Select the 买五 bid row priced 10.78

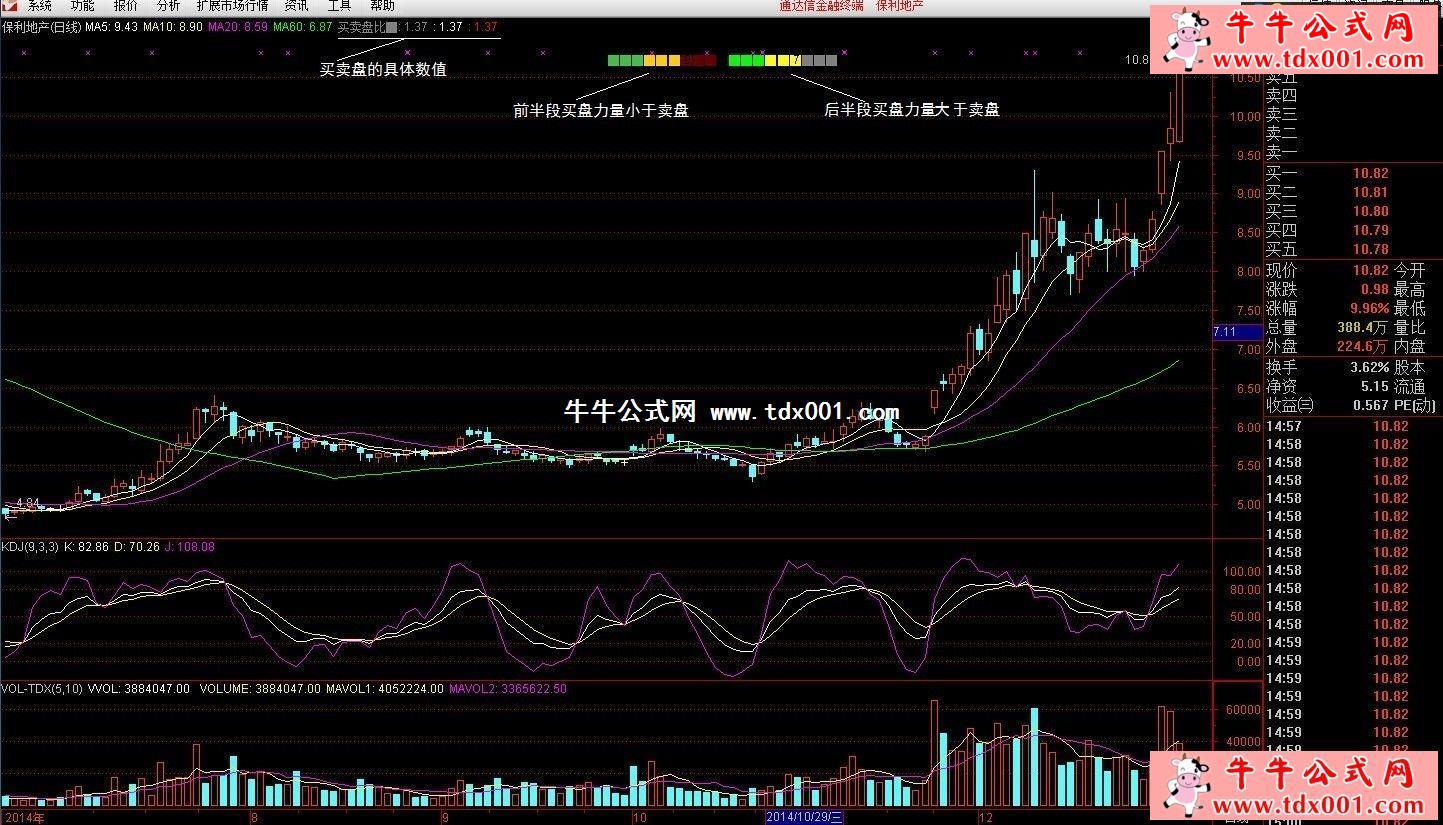pos(1328,249)
